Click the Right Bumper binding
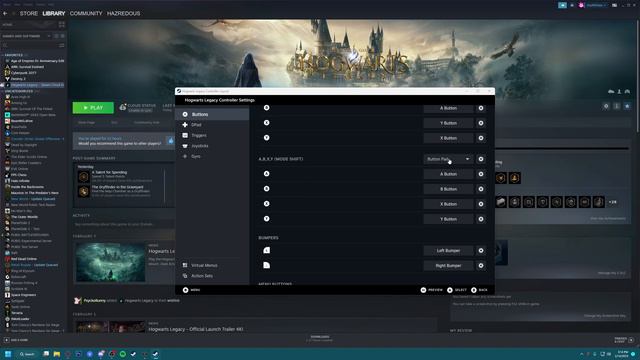Viewport: 640px width, 360px height. (x=448, y=266)
